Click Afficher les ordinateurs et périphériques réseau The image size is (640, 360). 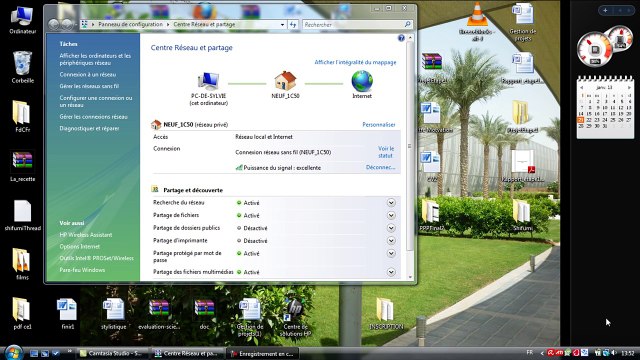pyautogui.click(x=95, y=59)
